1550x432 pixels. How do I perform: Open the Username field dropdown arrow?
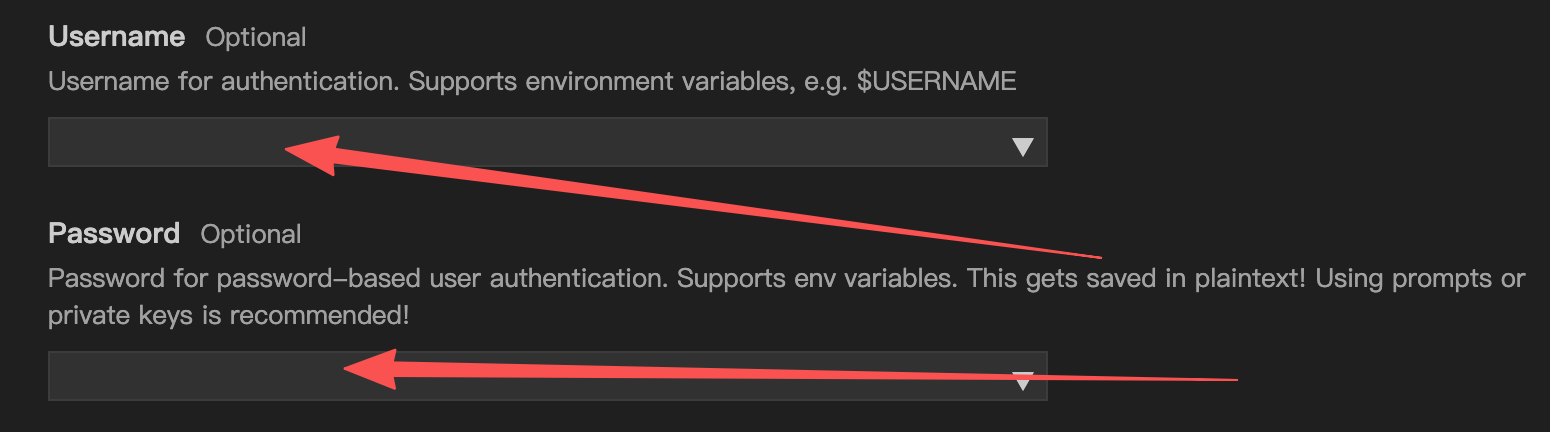[x=1022, y=147]
